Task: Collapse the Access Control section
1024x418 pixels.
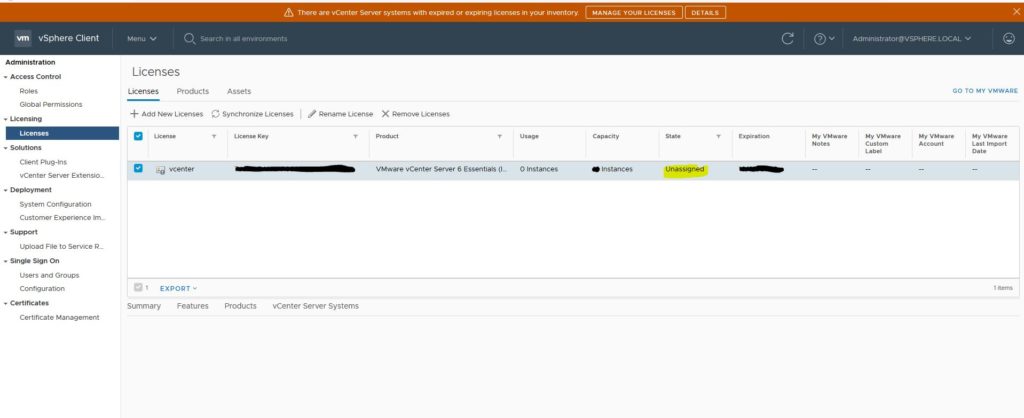Action: [5, 77]
